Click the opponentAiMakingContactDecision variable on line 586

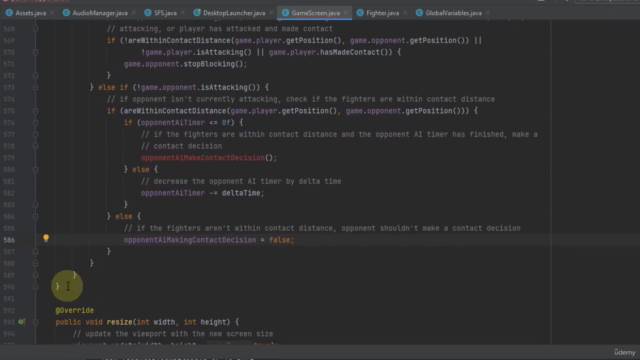coord(190,240)
